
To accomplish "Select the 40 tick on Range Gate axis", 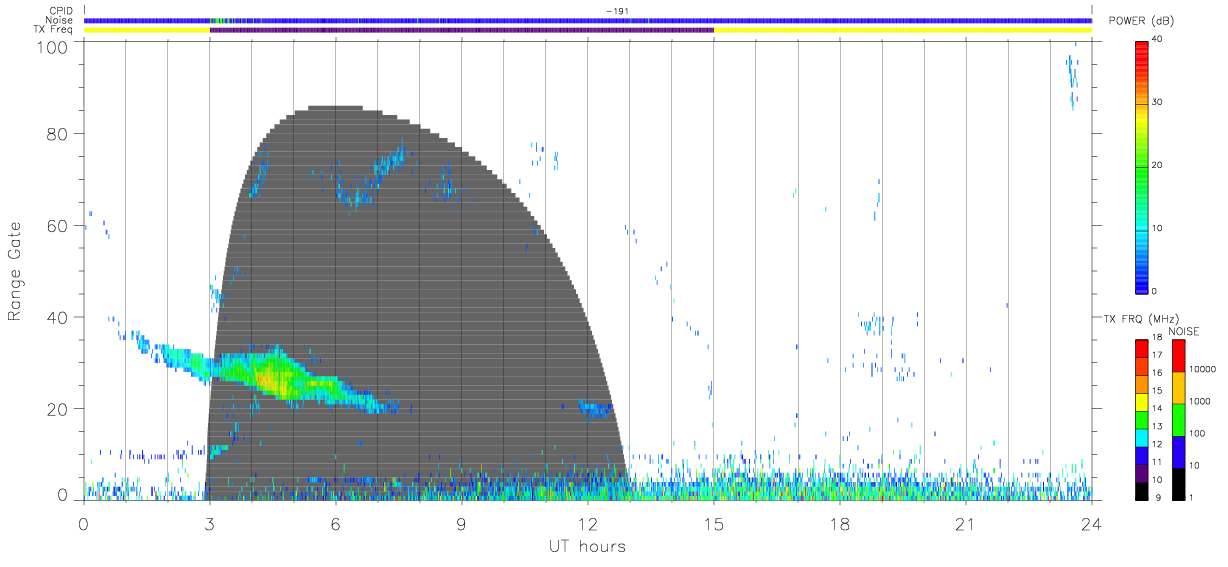I will click(x=59, y=318).
